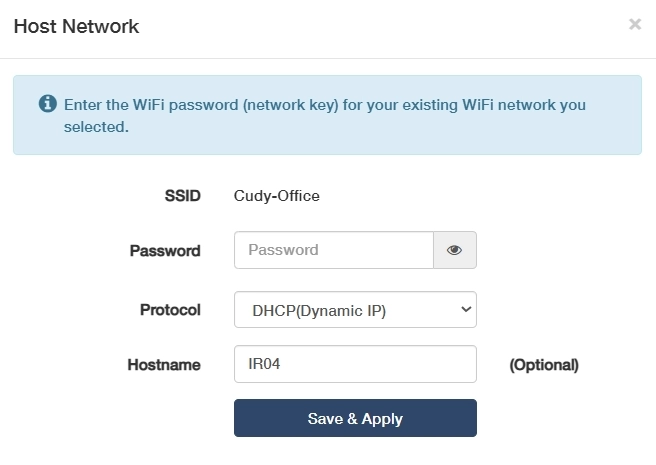
Task: Focus the Password input field
Action: point(333,251)
